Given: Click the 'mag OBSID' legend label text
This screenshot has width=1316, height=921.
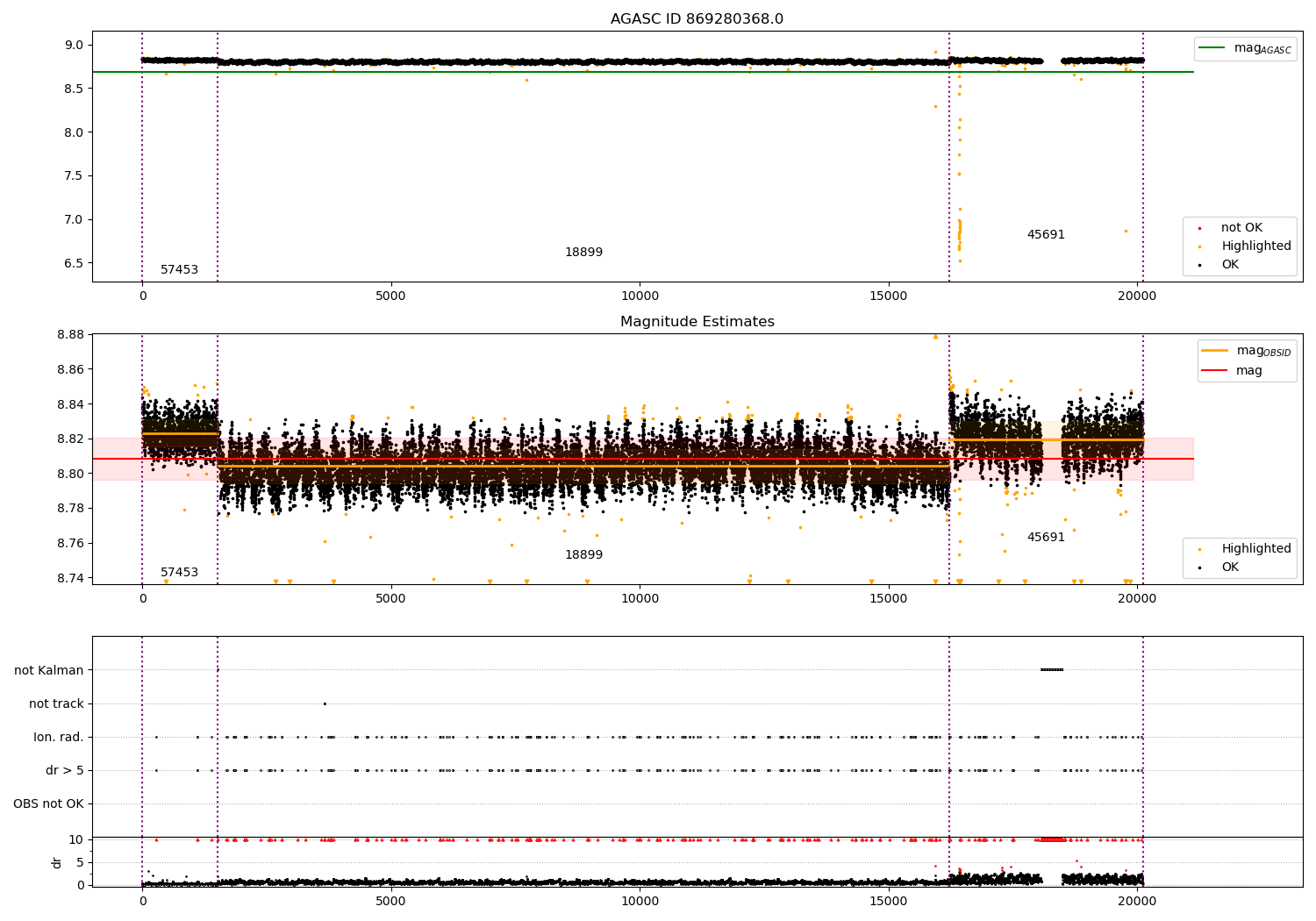Looking at the screenshot, I should pos(1264,352).
